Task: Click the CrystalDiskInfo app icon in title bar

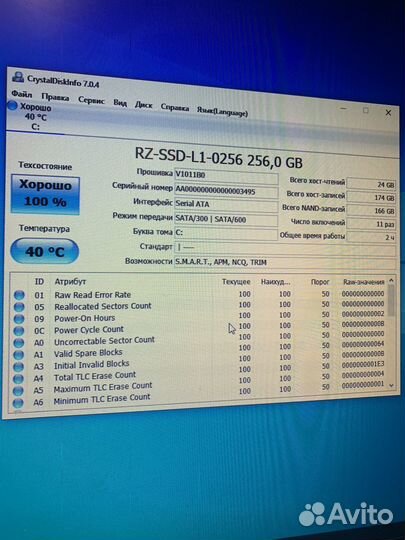Action: tap(18, 76)
